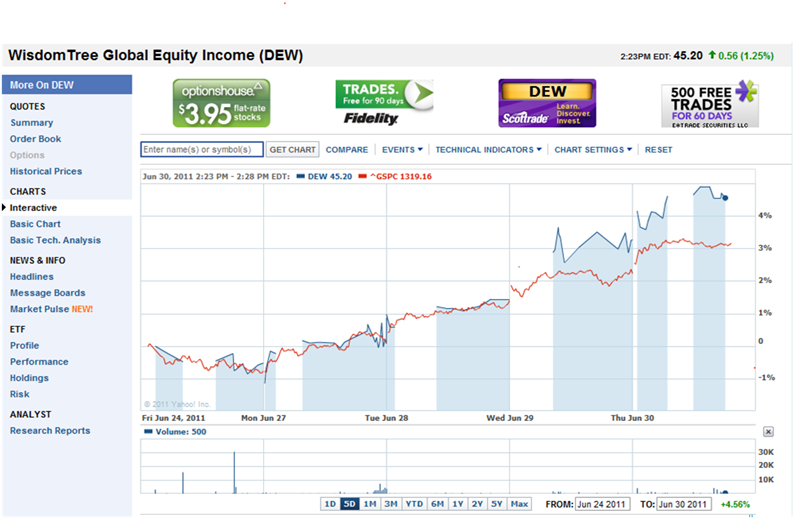Select the 1M time range
The width and height of the screenshot is (800, 519).
click(x=370, y=504)
